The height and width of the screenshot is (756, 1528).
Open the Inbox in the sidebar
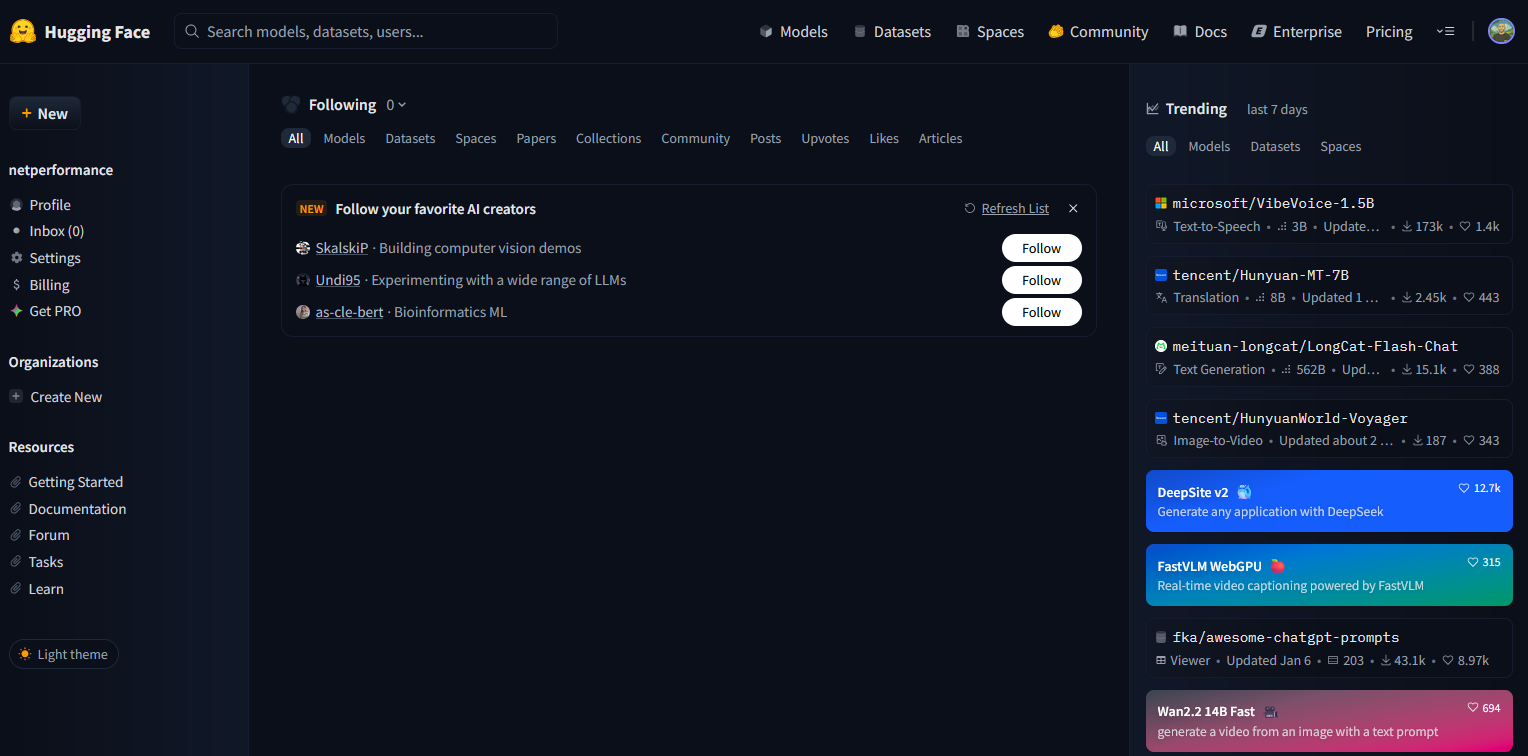56,231
